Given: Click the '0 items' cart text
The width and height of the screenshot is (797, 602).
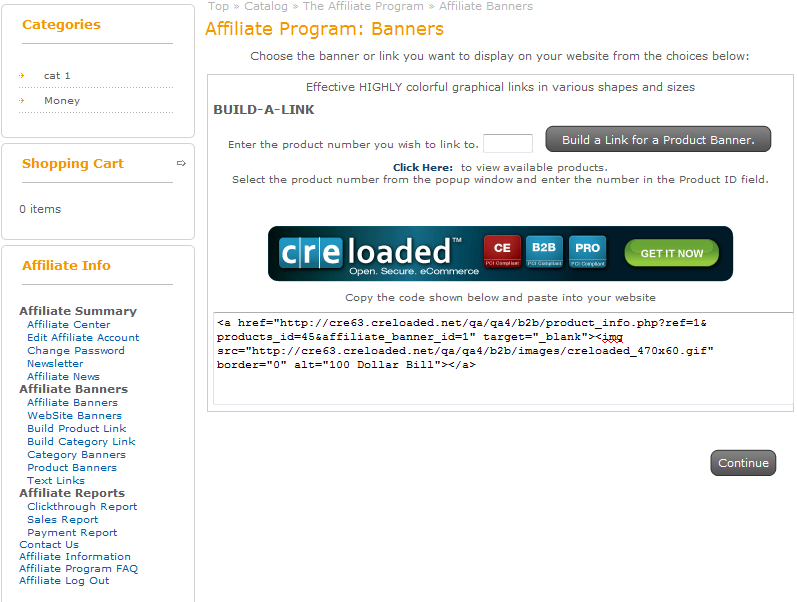Looking at the screenshot, I should (40, 209).
